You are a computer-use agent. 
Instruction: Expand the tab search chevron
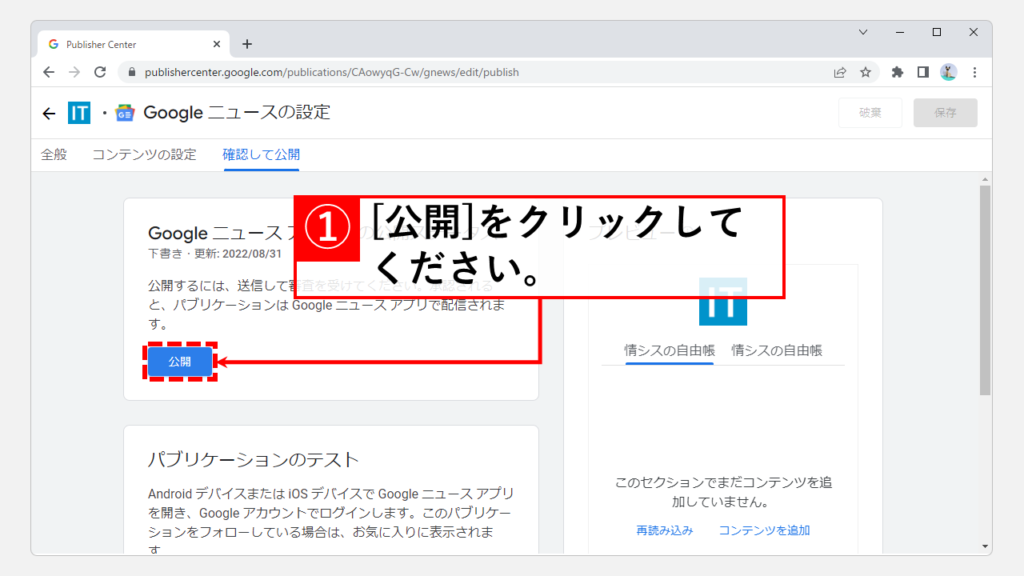pos(863,33)
